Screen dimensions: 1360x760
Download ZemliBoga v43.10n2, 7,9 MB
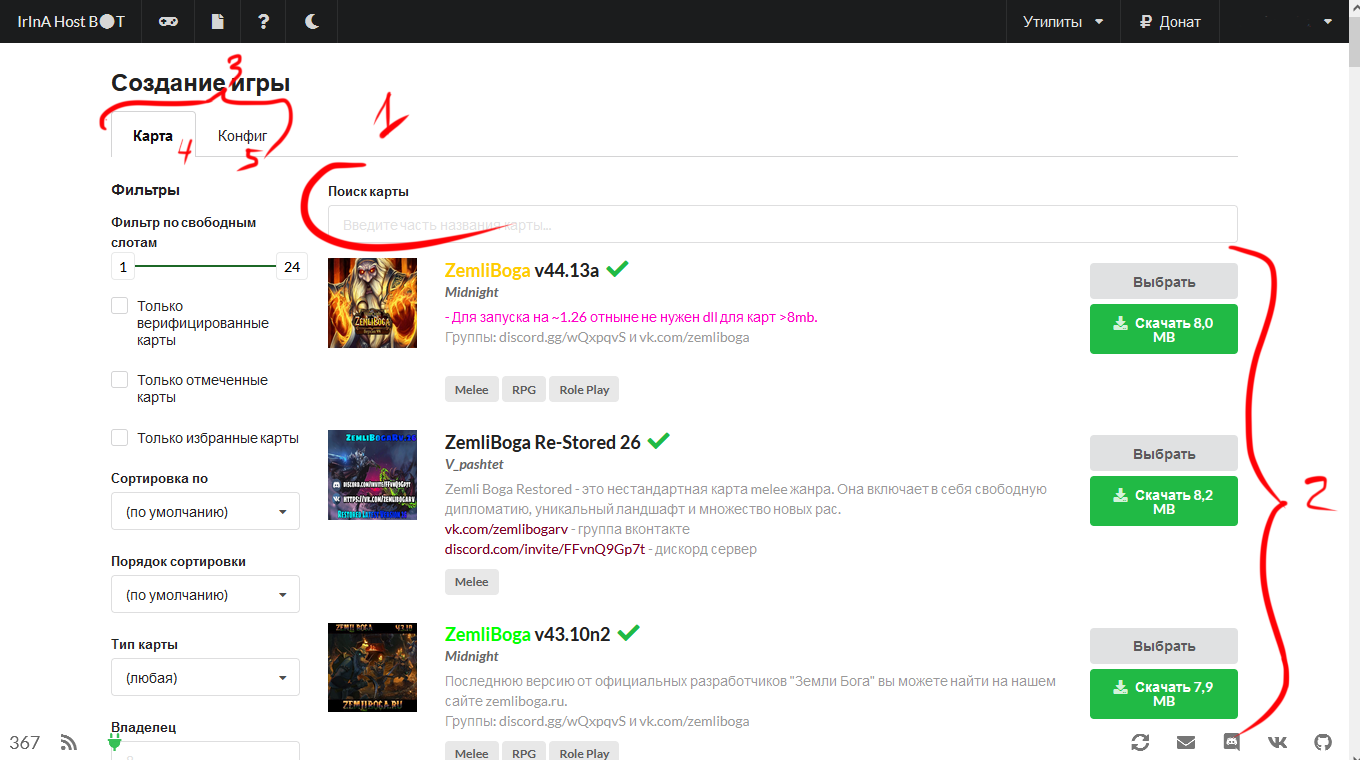pyautogui.click(x=1164, y=694)
